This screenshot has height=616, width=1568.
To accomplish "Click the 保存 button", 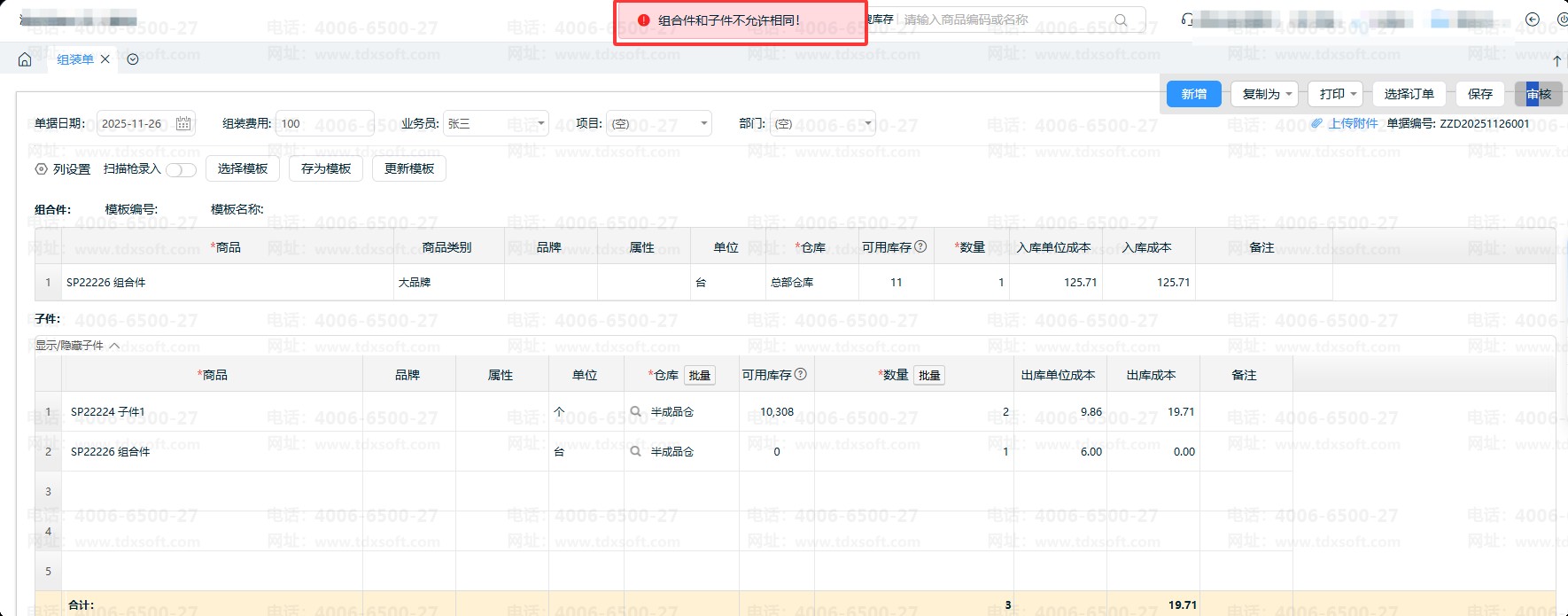I will (x=1479, y=94).
